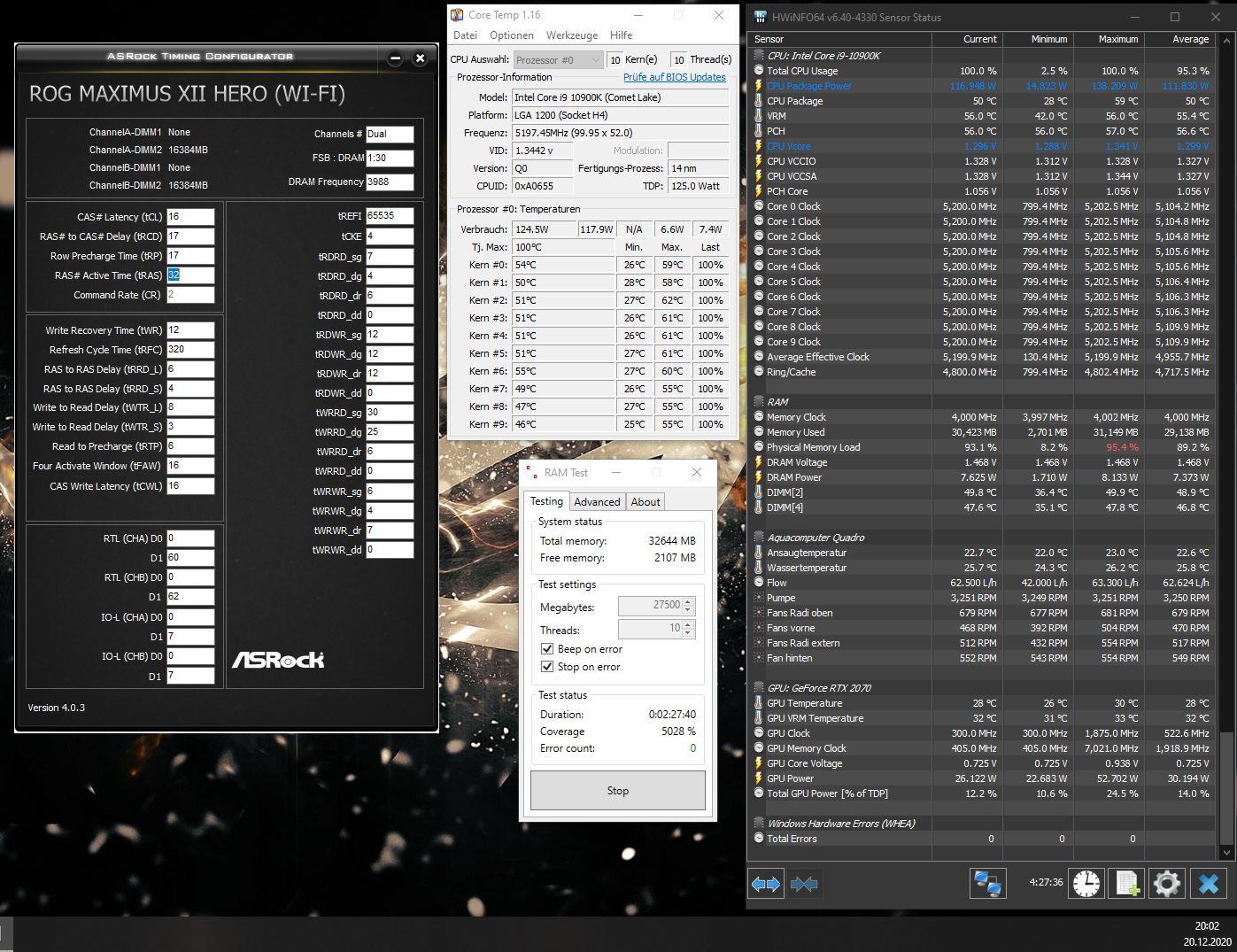Open the Optionen menu in Core Temp
The height and width of the screenshot is (952, 1237).
pyautogui.click(x=512, y=35)
